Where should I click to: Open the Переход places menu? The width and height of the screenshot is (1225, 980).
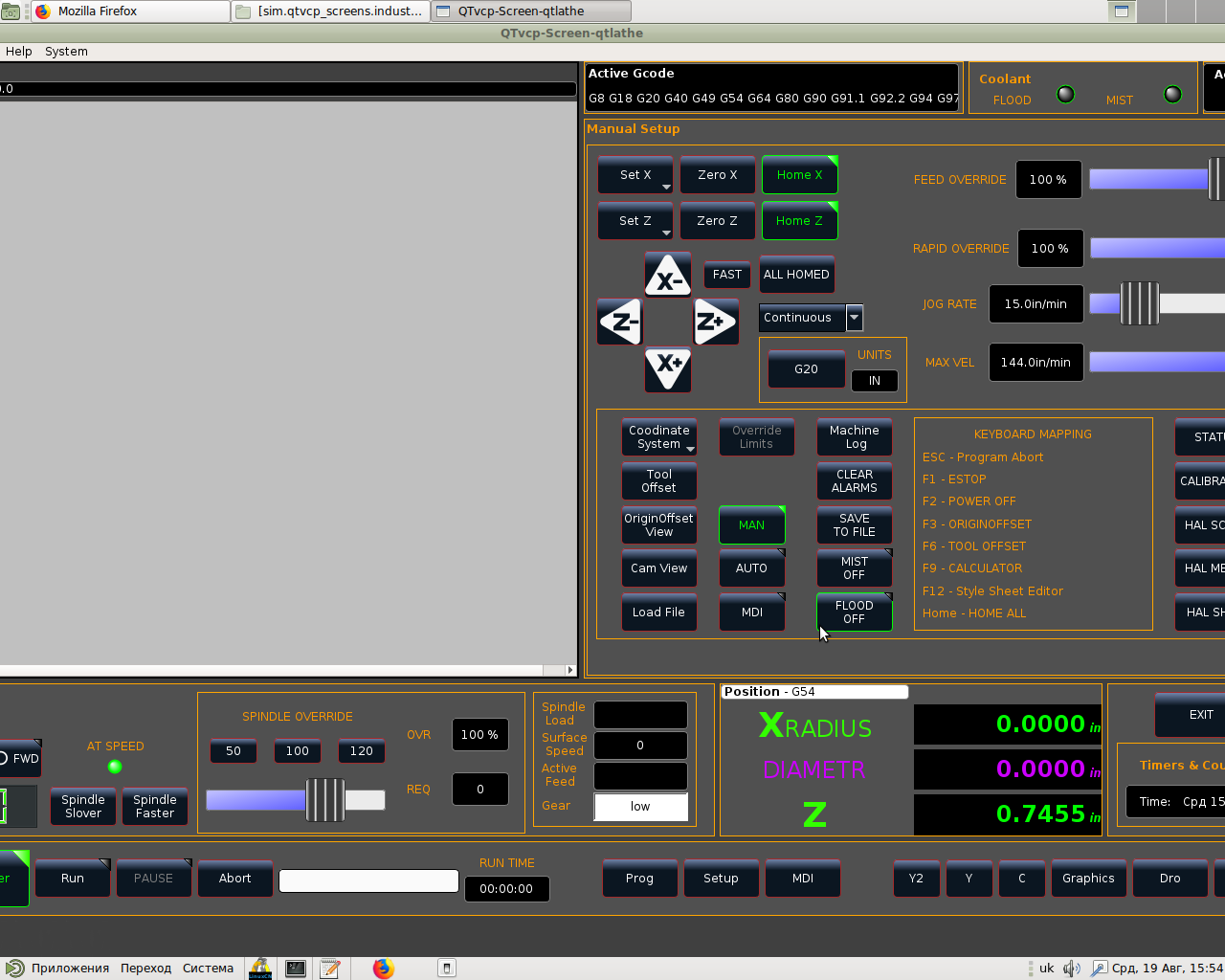(145, 969)
